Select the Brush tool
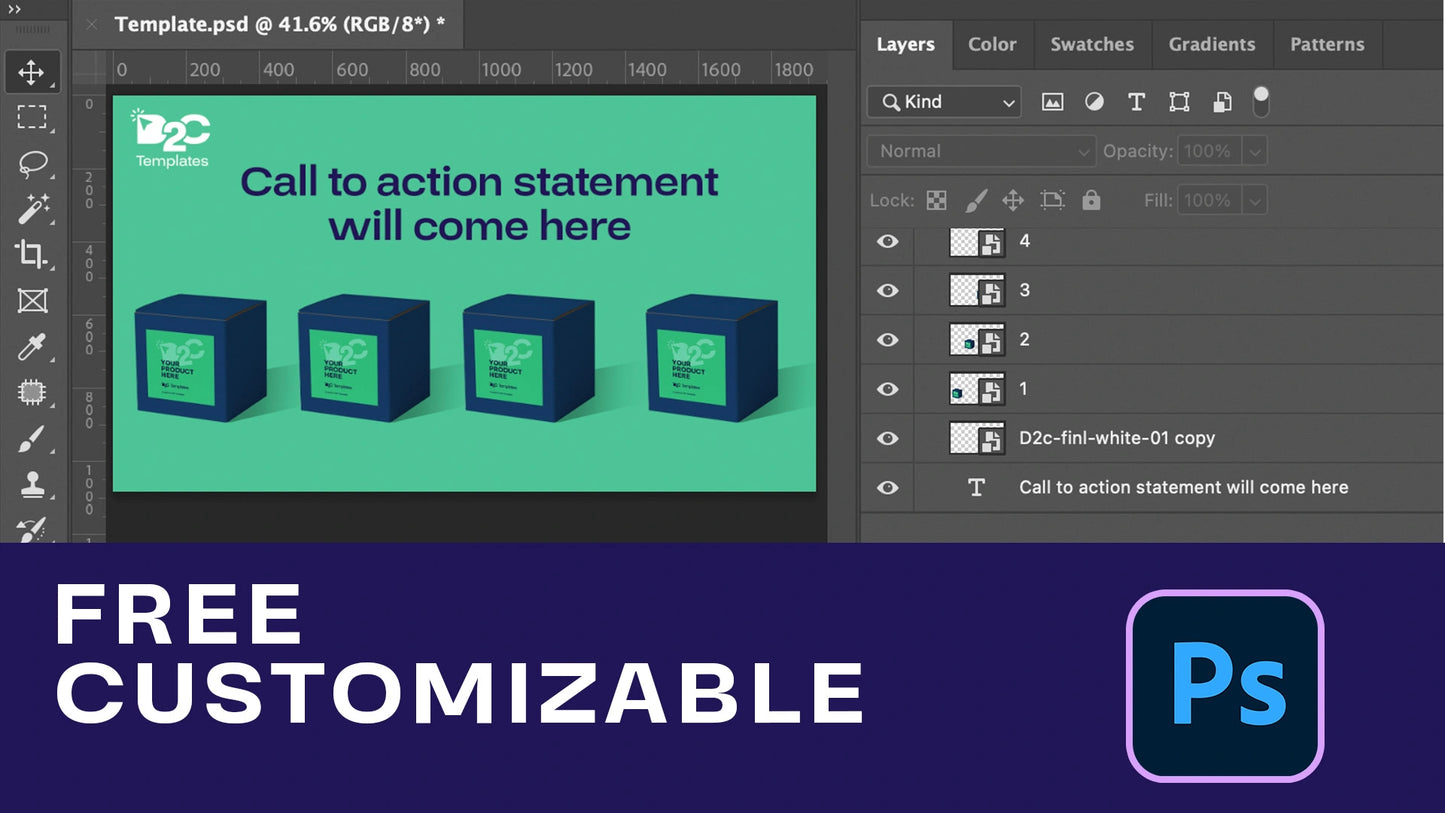 pos(32,439)
